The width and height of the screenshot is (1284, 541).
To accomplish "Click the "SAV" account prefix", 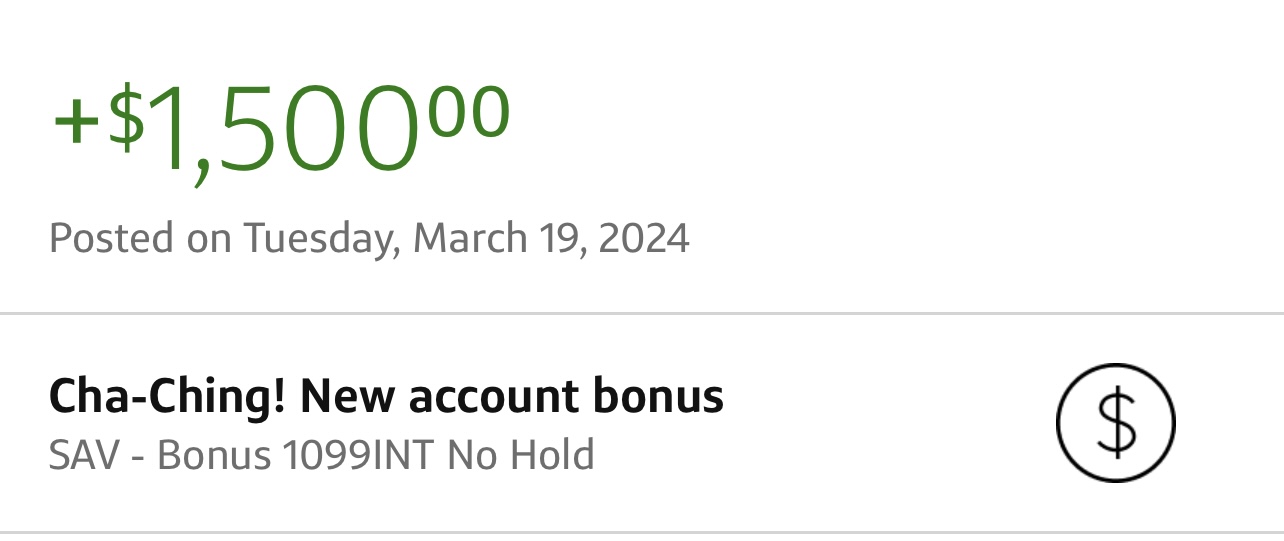I will [x=83, y=456].
